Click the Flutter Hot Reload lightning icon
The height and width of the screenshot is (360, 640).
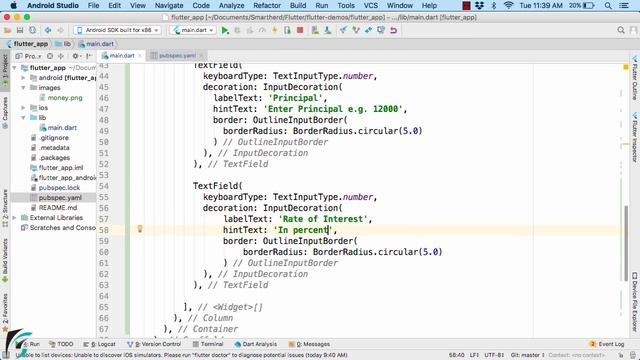point(275,30)
